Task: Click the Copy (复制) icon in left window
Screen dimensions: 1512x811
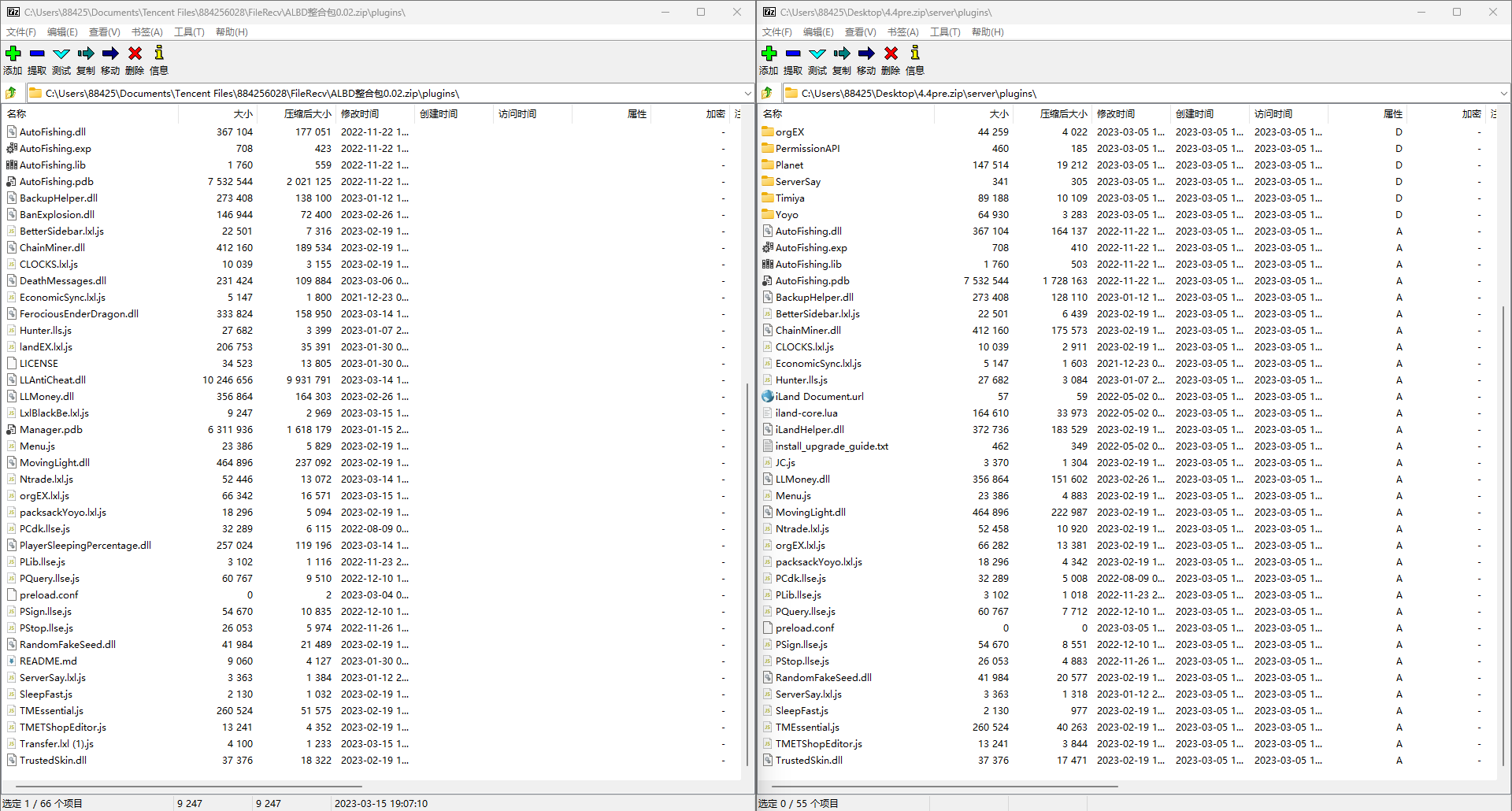Action: pos(86,54)
